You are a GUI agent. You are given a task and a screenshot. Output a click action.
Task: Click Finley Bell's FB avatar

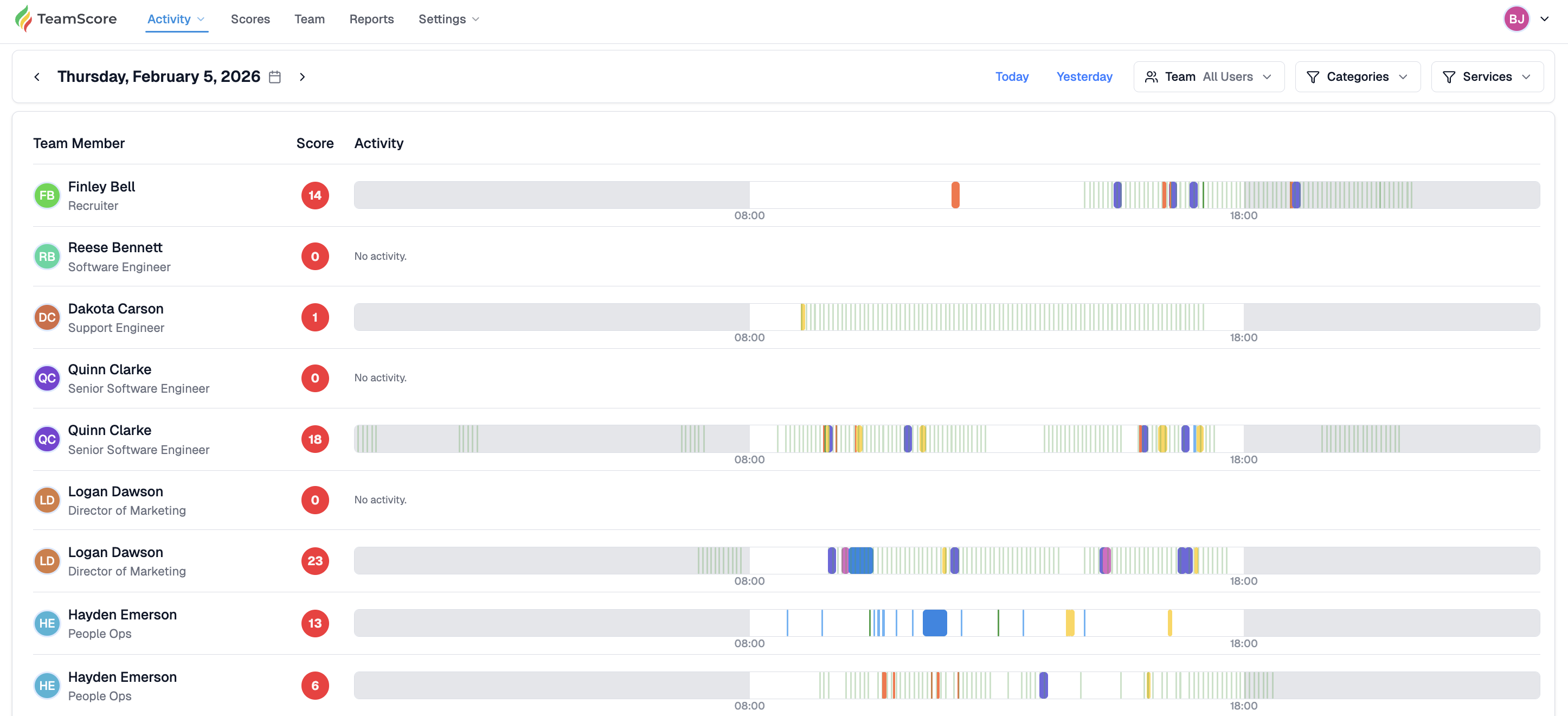[47, 195]
